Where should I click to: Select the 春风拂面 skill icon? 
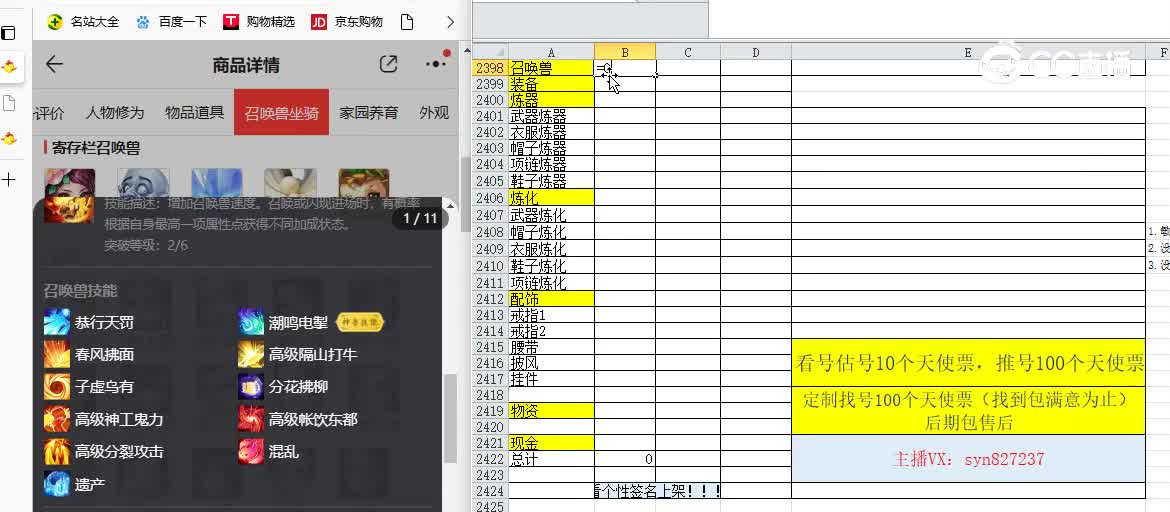point(57,355)
